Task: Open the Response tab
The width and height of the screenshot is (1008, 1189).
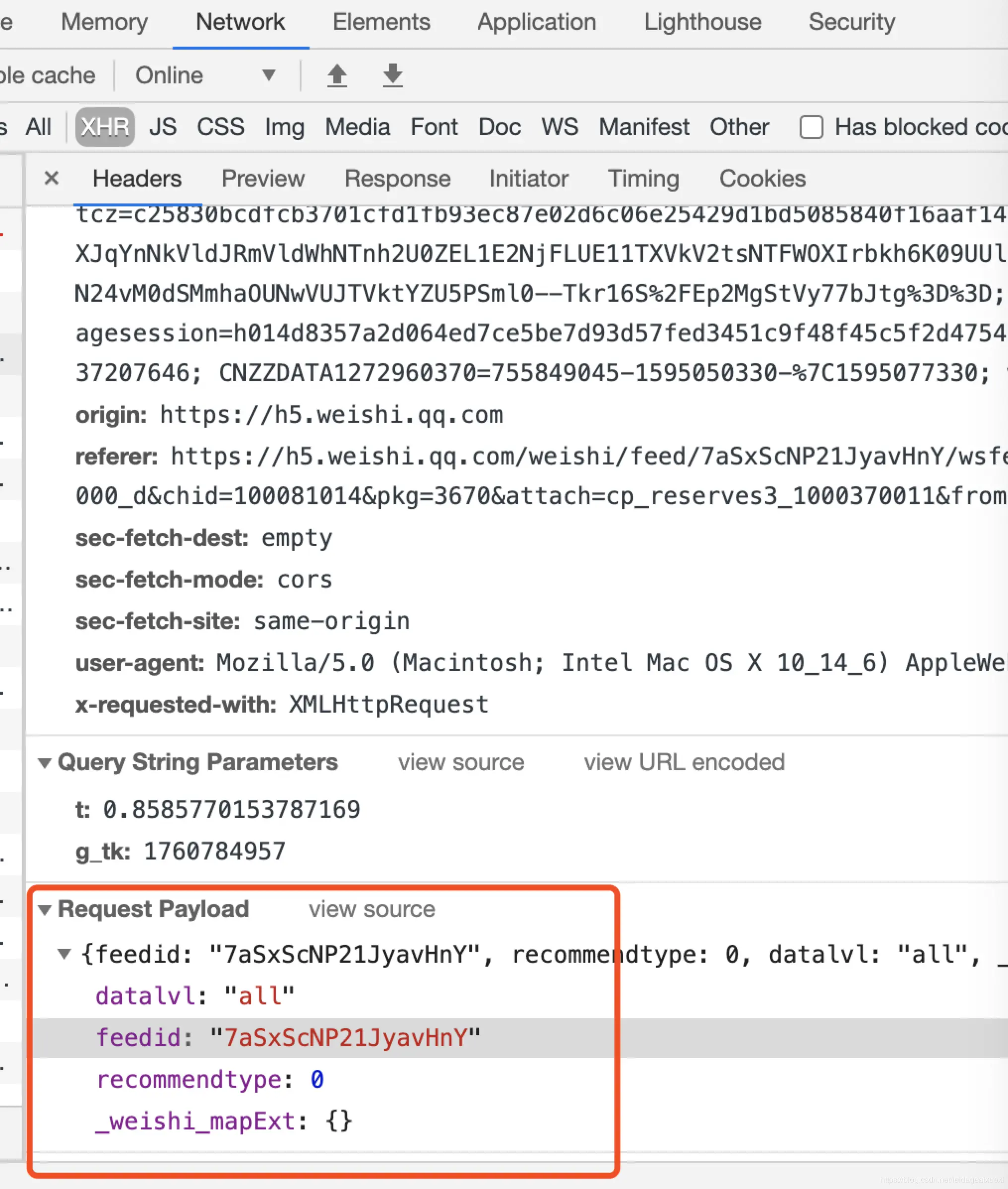Action: (x=397, y=178)
